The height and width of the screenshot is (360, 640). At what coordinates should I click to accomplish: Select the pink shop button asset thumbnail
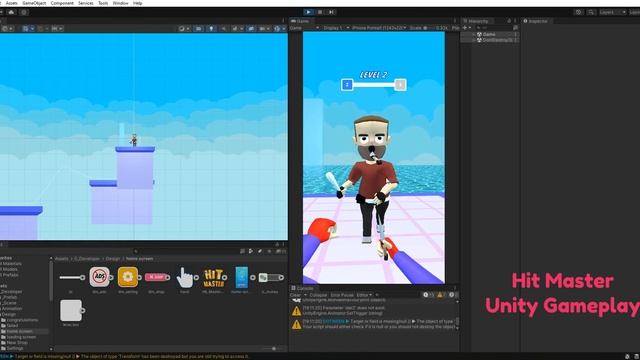pyautogui.click(x=156, y=277)
